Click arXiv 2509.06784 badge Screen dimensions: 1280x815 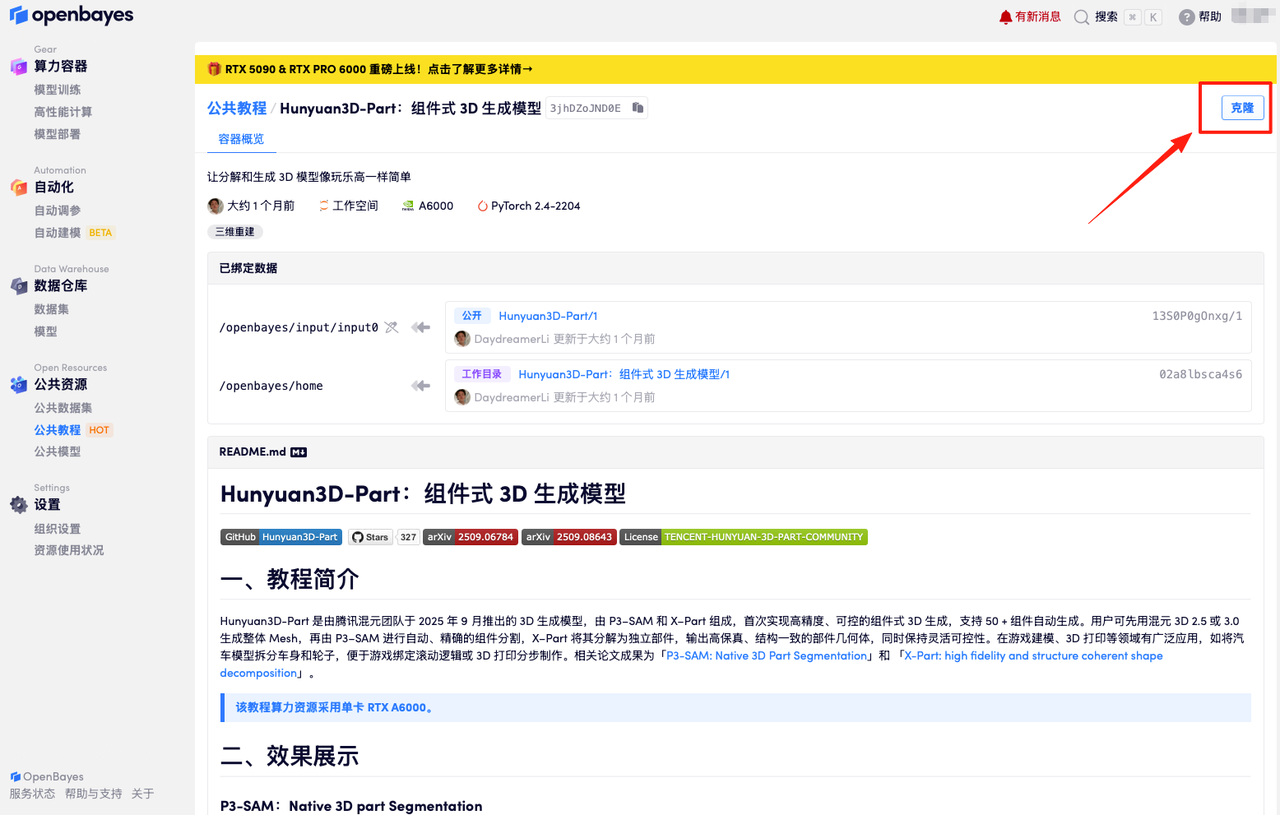click(x=470, y=537)
